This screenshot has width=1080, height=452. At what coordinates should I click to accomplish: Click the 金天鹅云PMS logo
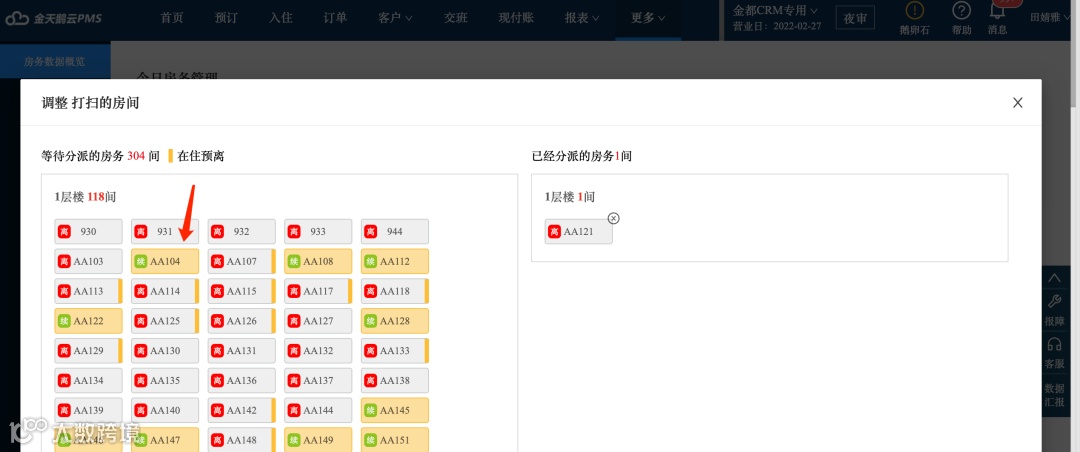pyautogui.click(x=54, y=18)
